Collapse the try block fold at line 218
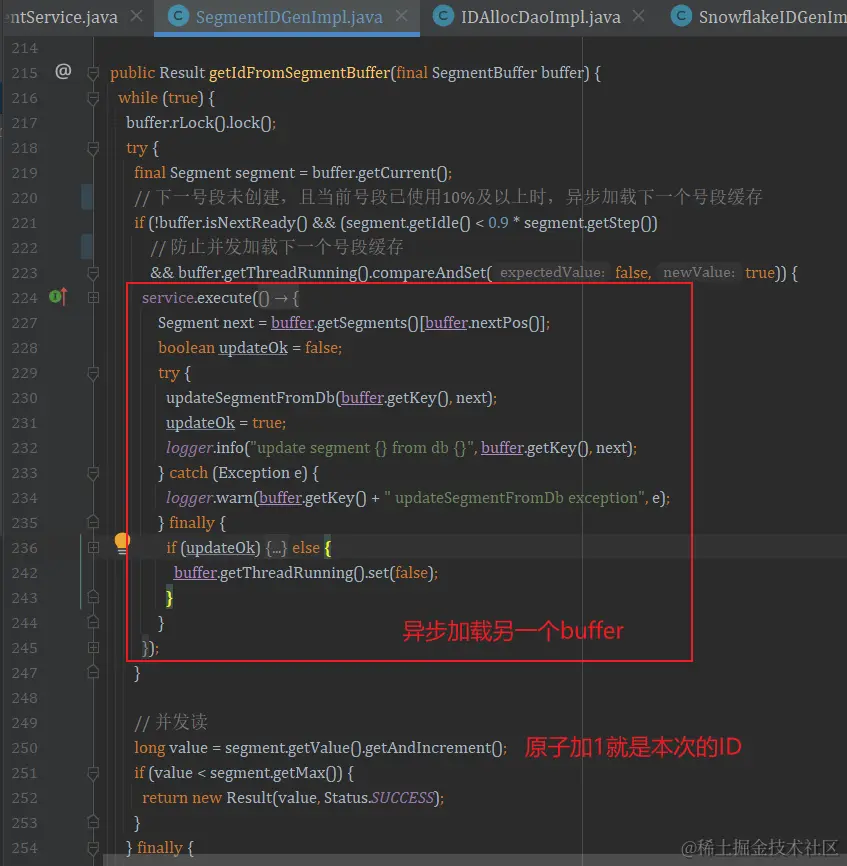Viewport: 847px width, 866px height. [x=93, y=147]
